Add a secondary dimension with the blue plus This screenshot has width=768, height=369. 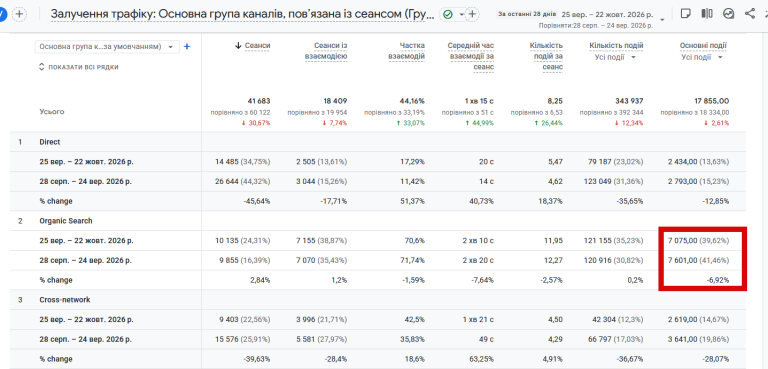[x=187, y=47]
